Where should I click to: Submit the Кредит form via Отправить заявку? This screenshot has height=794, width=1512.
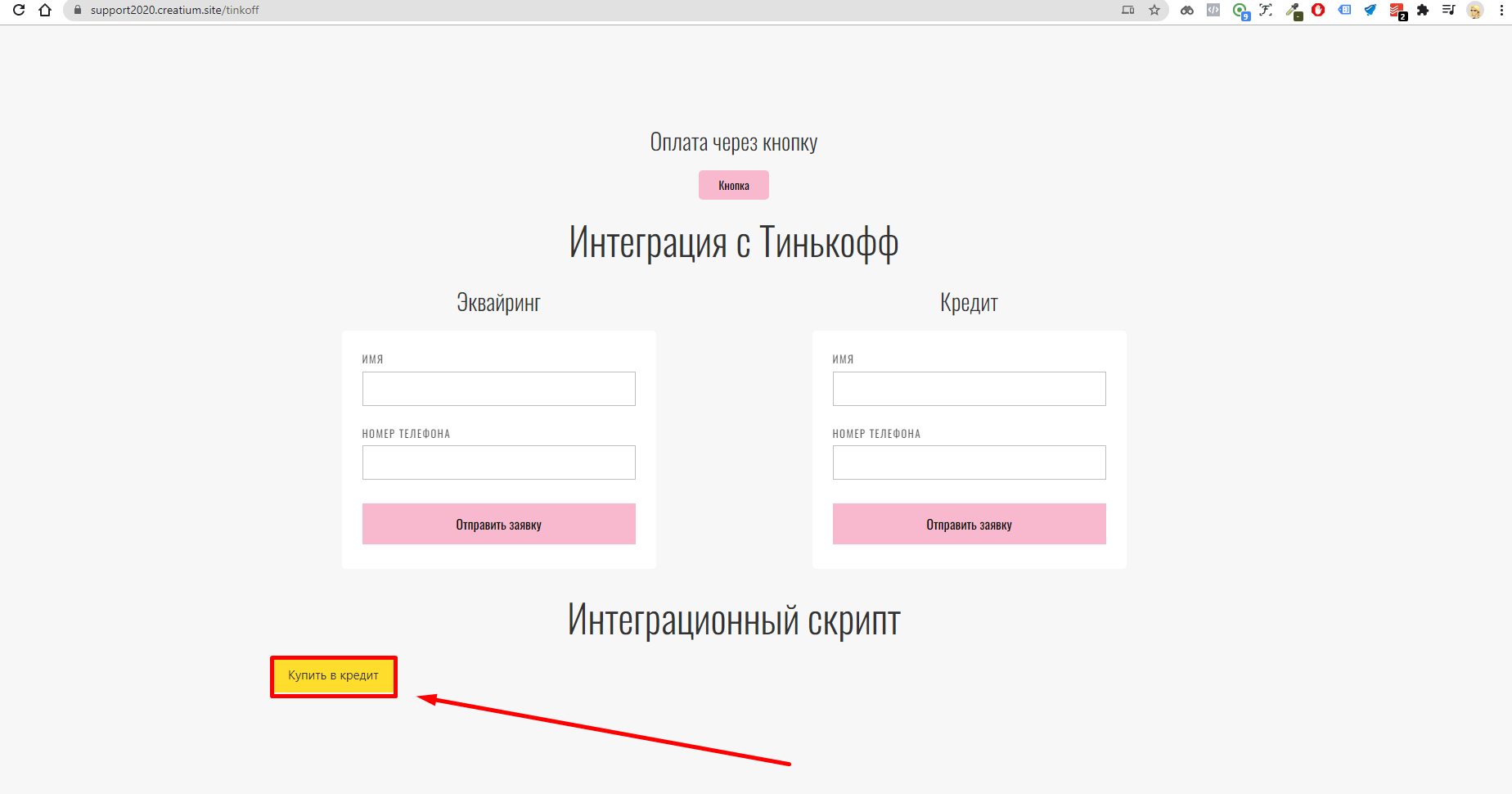[970, 524]
